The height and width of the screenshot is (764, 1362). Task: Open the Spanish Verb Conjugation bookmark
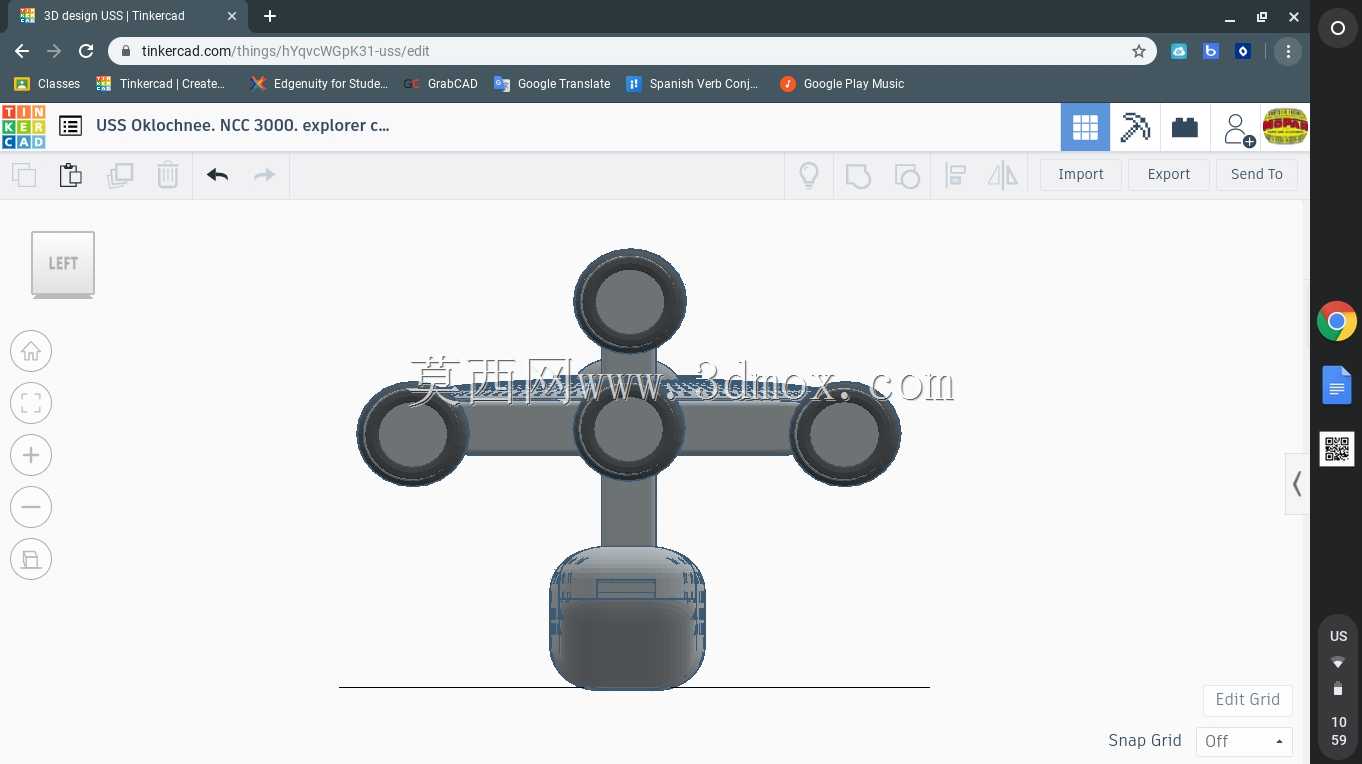(x=692, y=84)
